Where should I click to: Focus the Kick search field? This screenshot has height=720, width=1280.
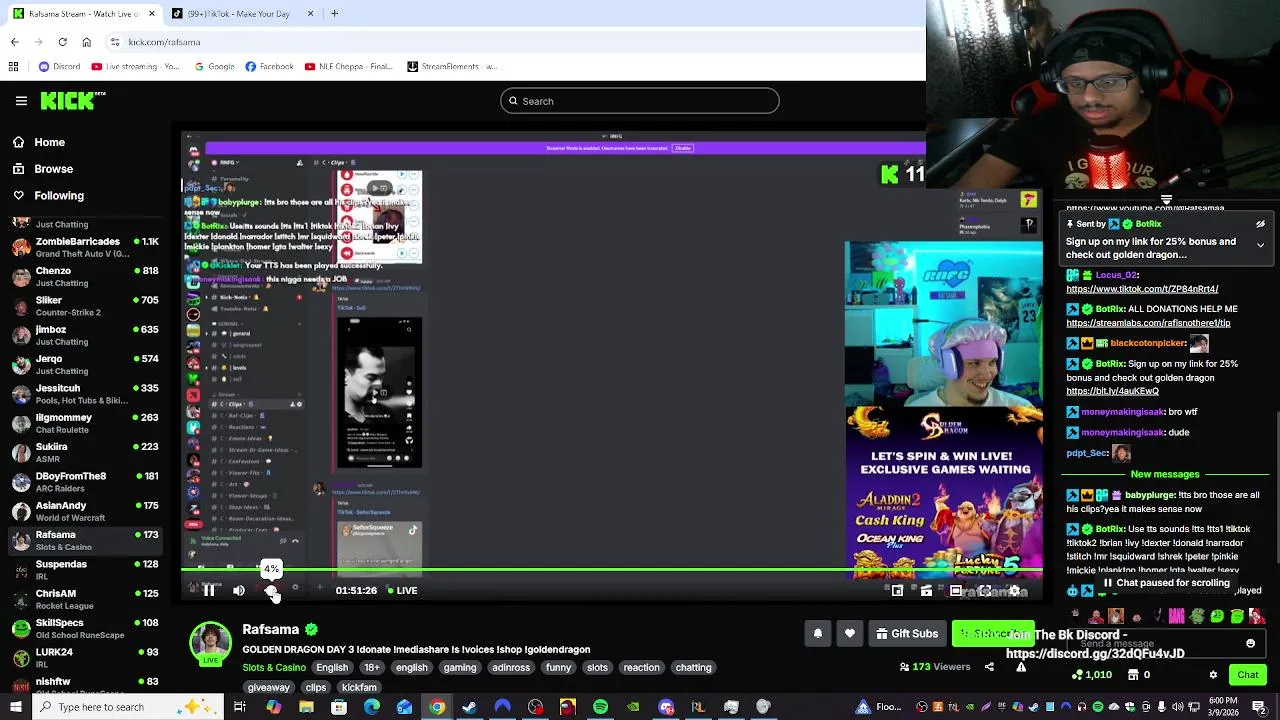(640, 101)
